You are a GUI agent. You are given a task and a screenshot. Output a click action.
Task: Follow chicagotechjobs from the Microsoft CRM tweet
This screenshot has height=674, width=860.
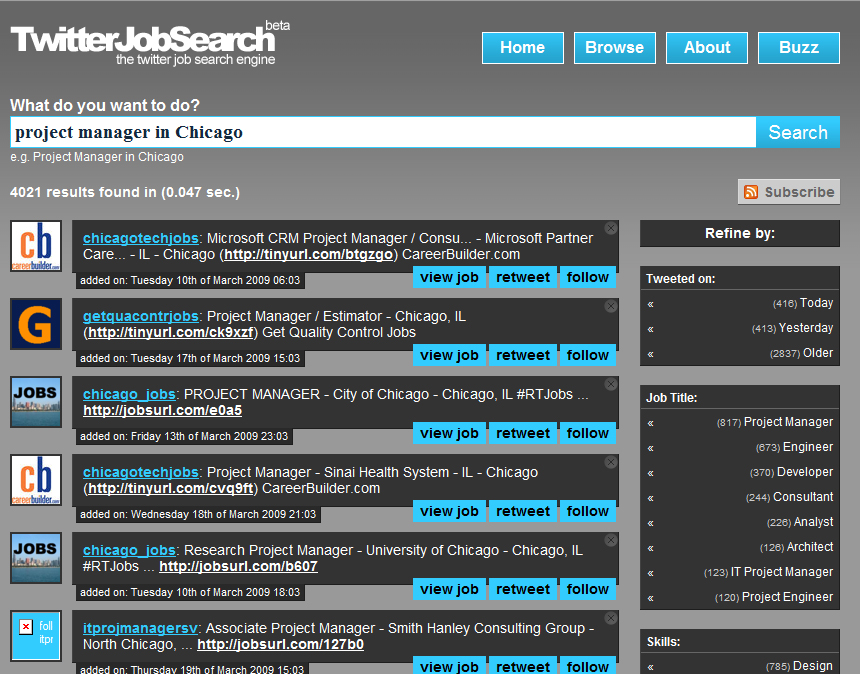588,277
